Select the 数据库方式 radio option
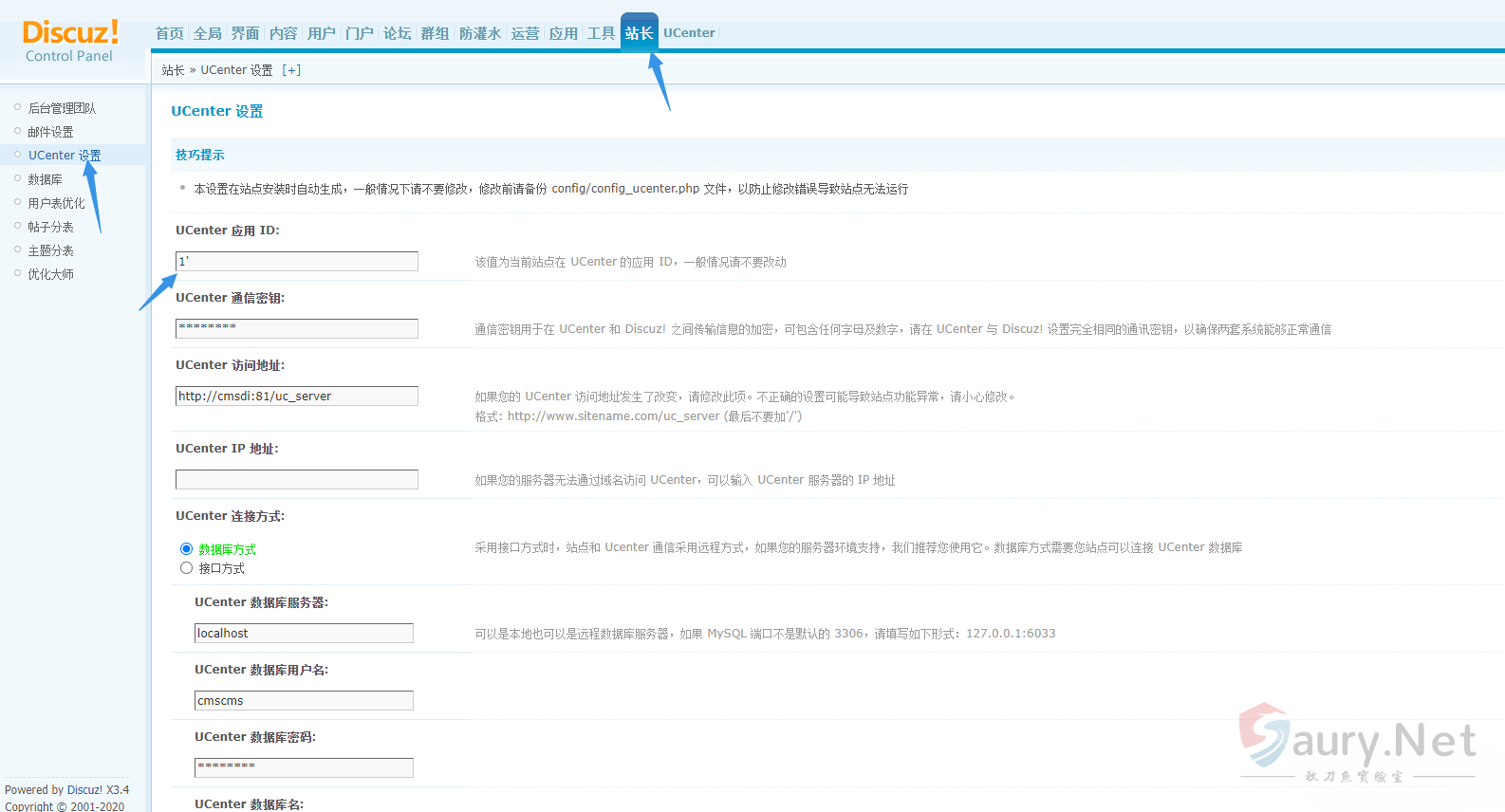The width and height of the screenshot is (1505, 812). click(x=186, y=549)
